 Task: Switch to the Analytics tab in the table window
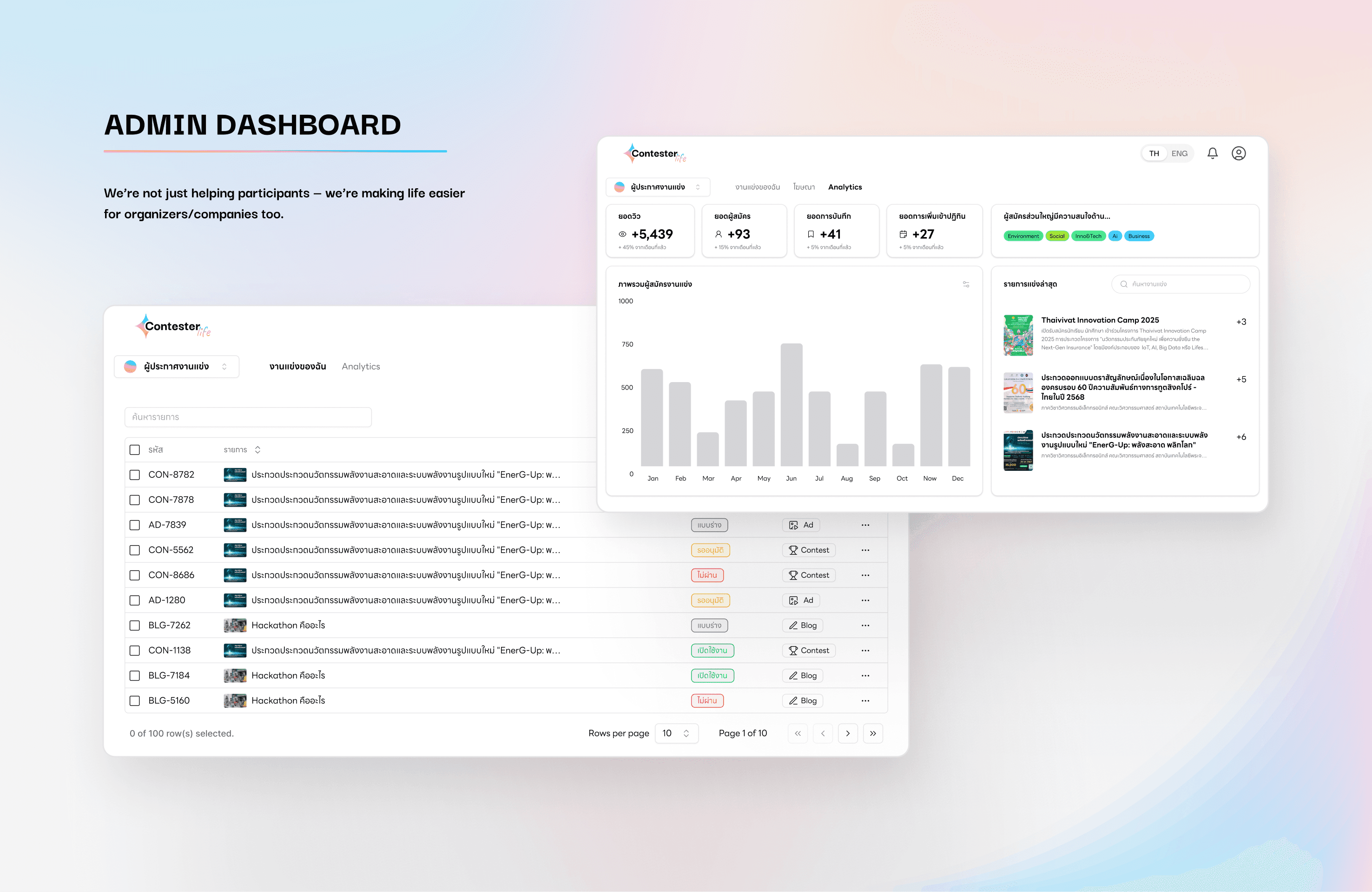point(360,367)
